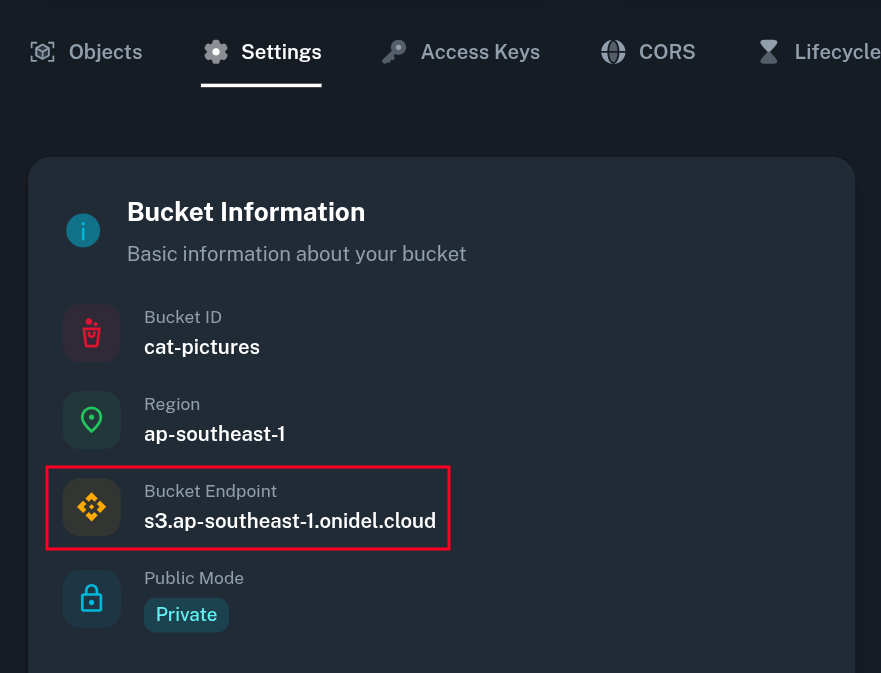
Task: Go to the CORS tab
Action: (667, 52)
